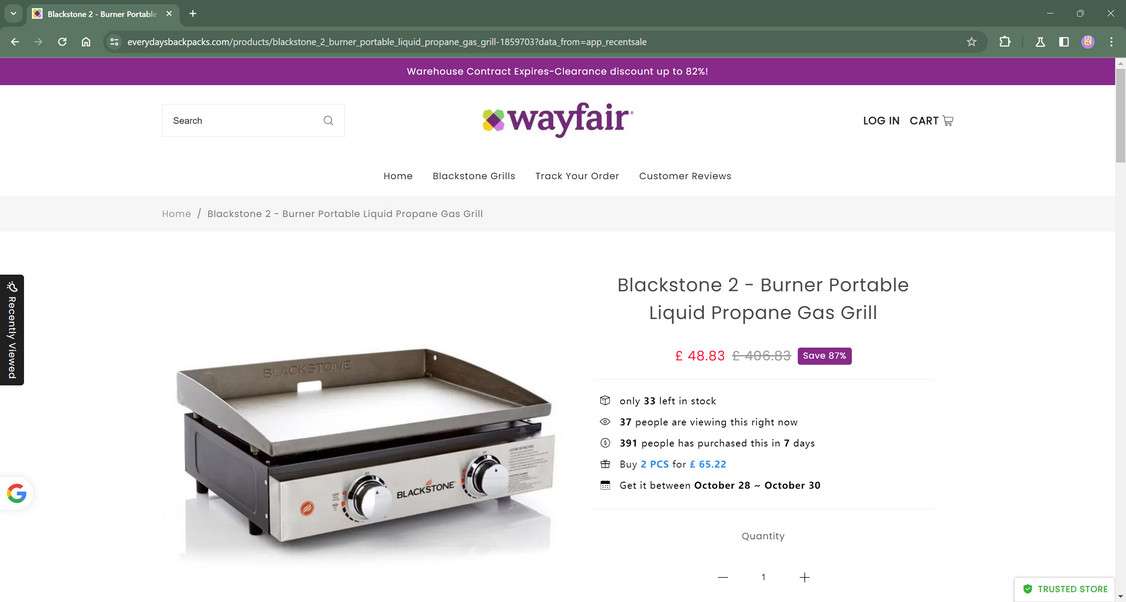This screenshot has width=1126, height=602.
Task: Bookmark this page with the star icon
Action: coord(971,42)
